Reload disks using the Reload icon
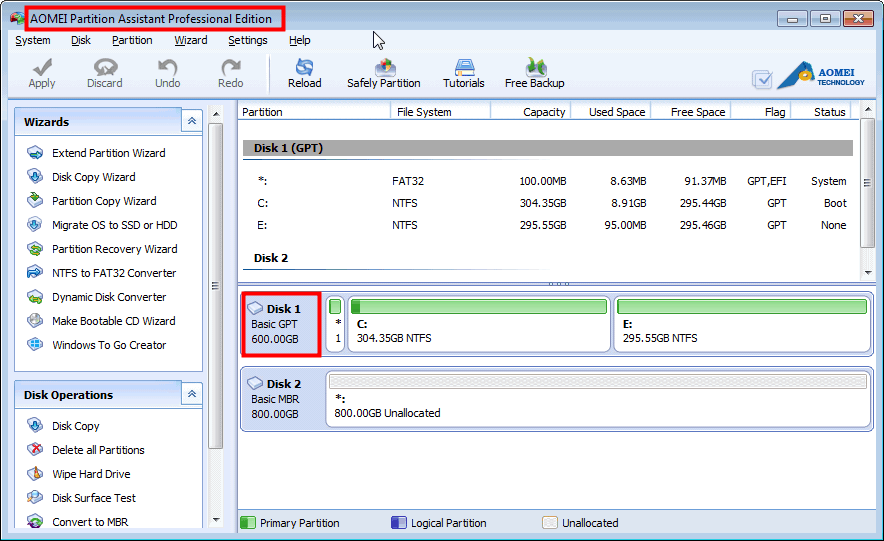The image size is (884, 541). [x=304, y=67]
